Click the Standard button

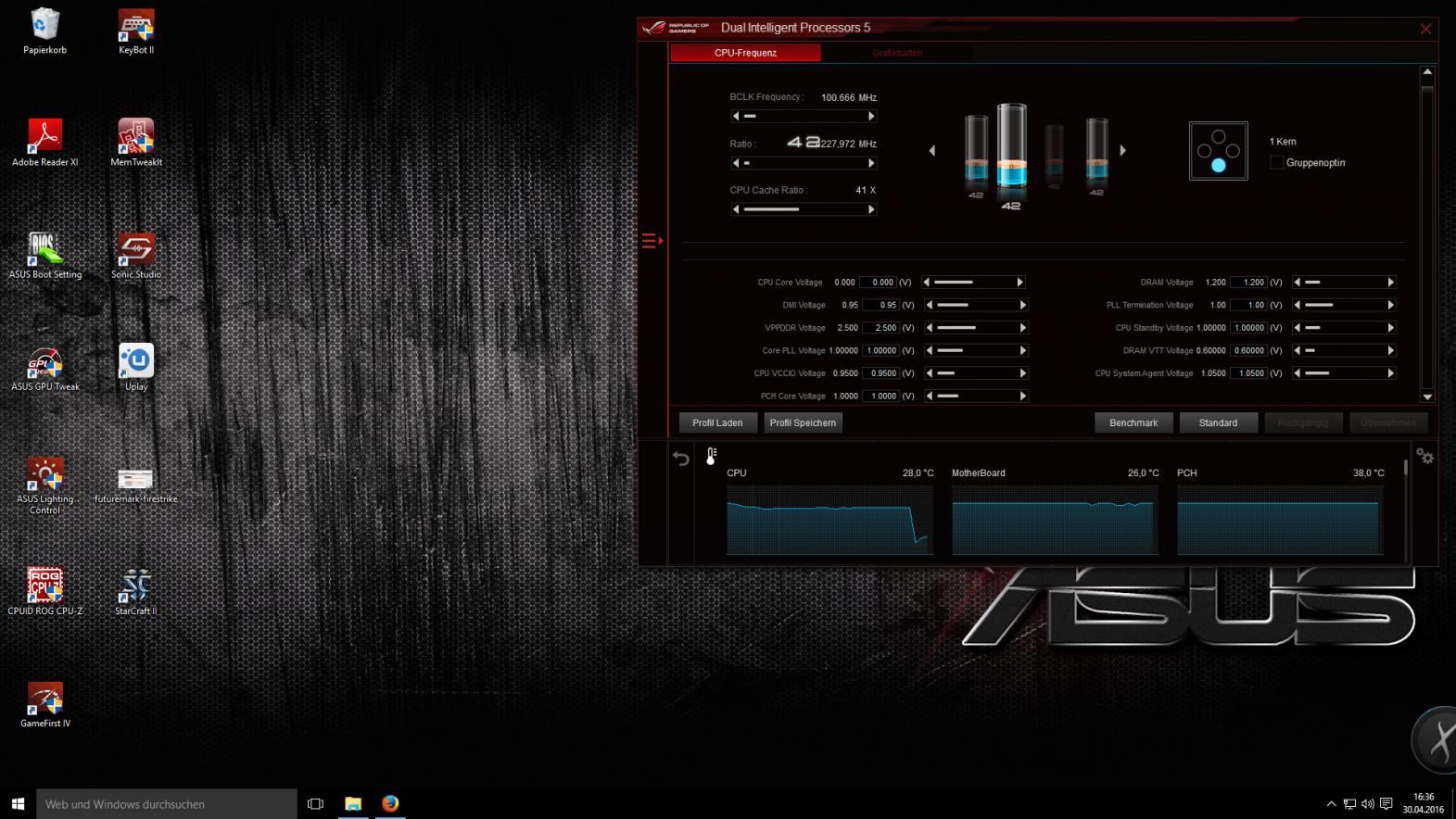[x=1218, y=422]
